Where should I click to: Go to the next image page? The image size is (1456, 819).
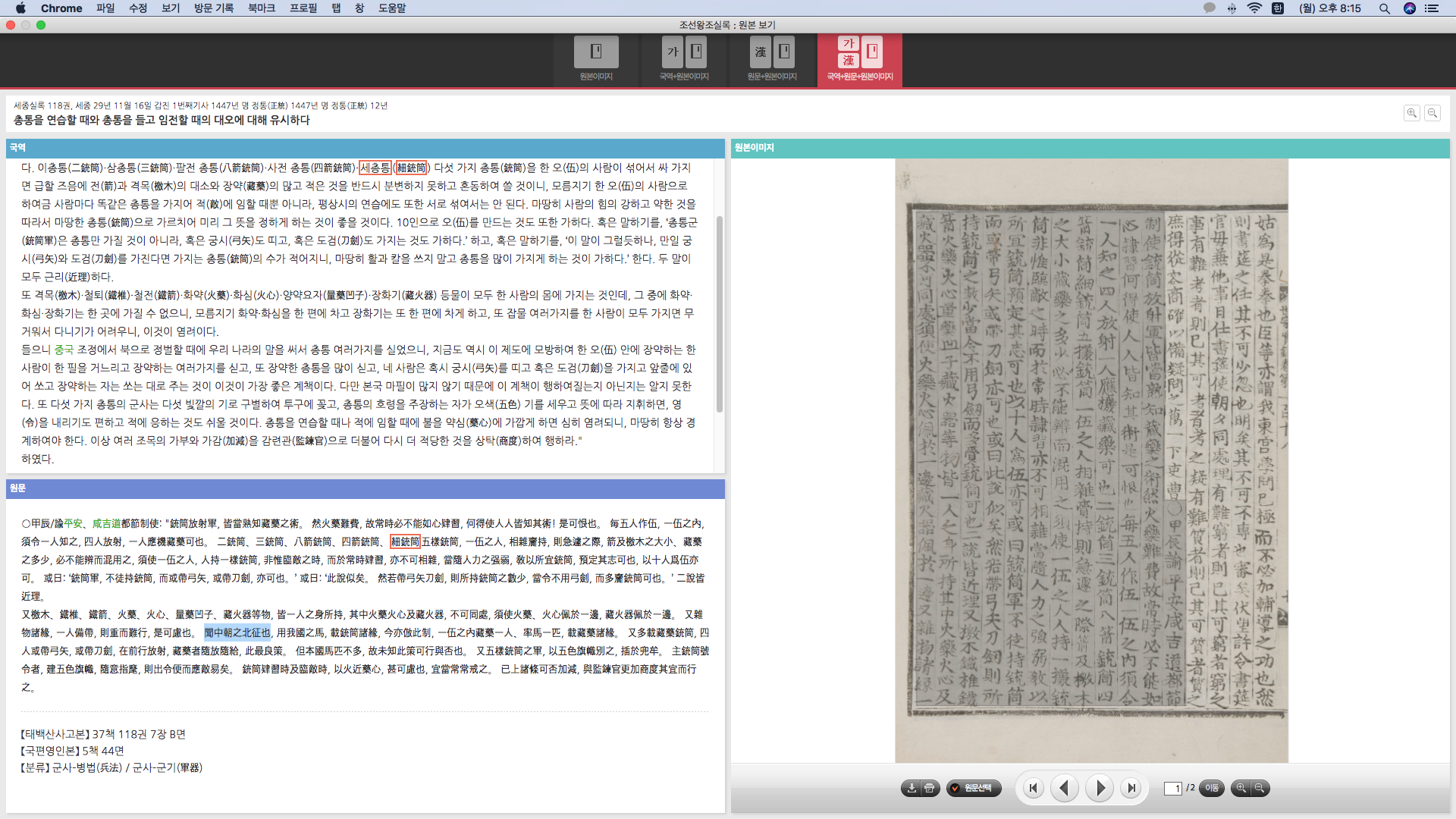click(1100, 788)
